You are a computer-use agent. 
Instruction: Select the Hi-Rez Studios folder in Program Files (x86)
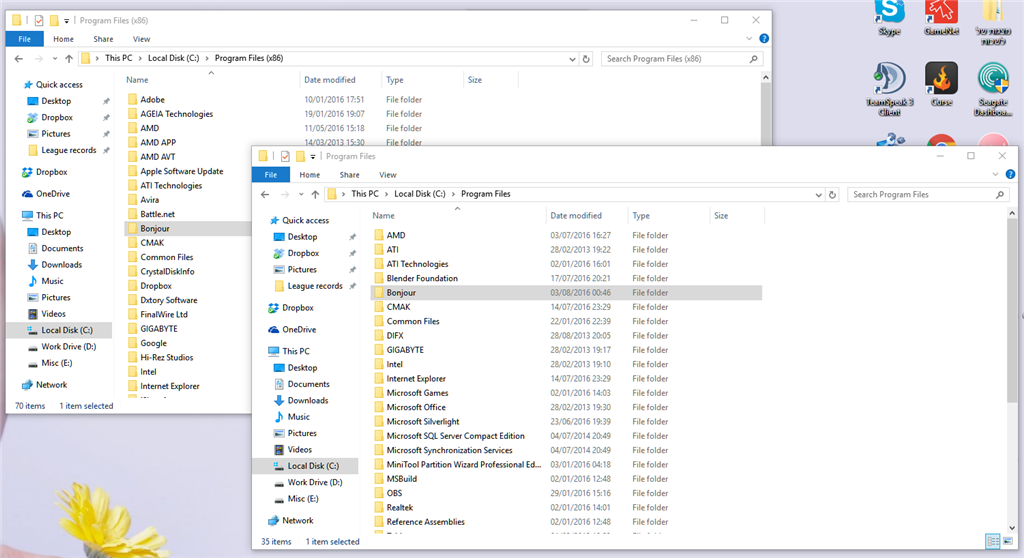pos(167,357)
